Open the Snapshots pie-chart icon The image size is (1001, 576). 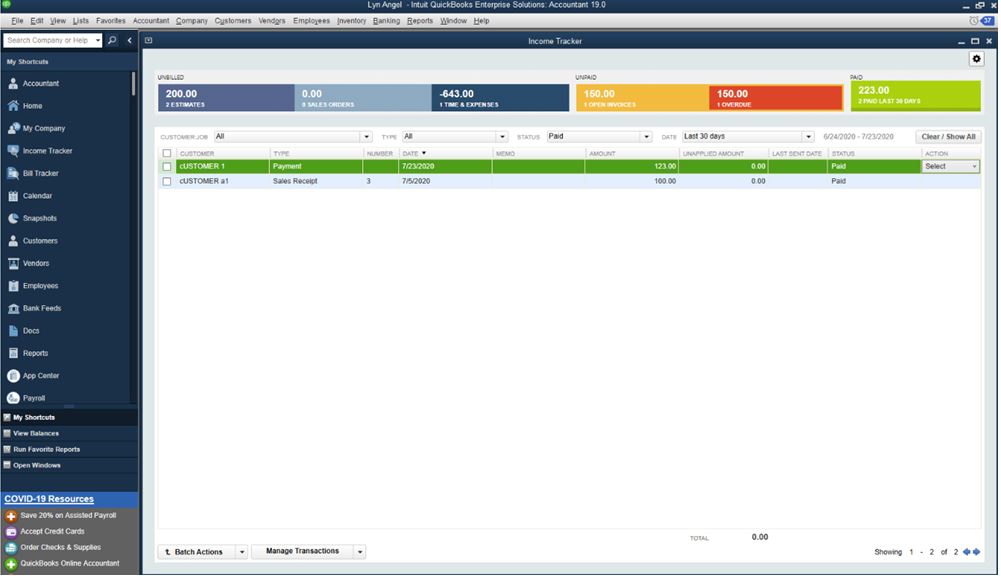[x=13, y=218]
